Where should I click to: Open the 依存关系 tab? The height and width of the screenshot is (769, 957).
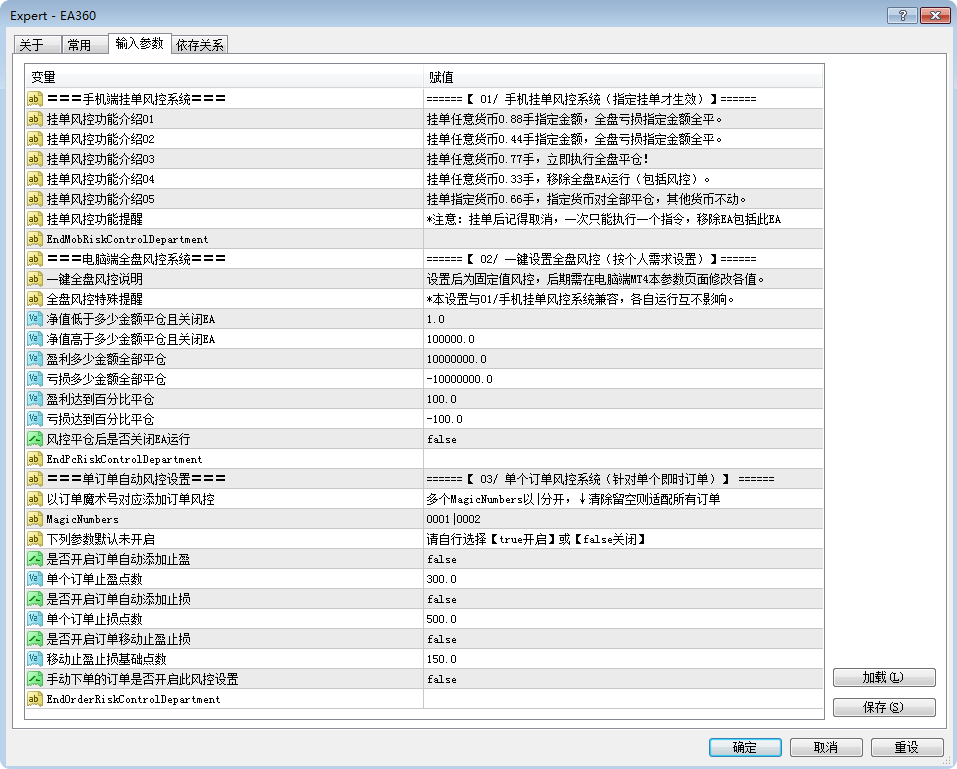pyautogui.click(x=200, y=45)
